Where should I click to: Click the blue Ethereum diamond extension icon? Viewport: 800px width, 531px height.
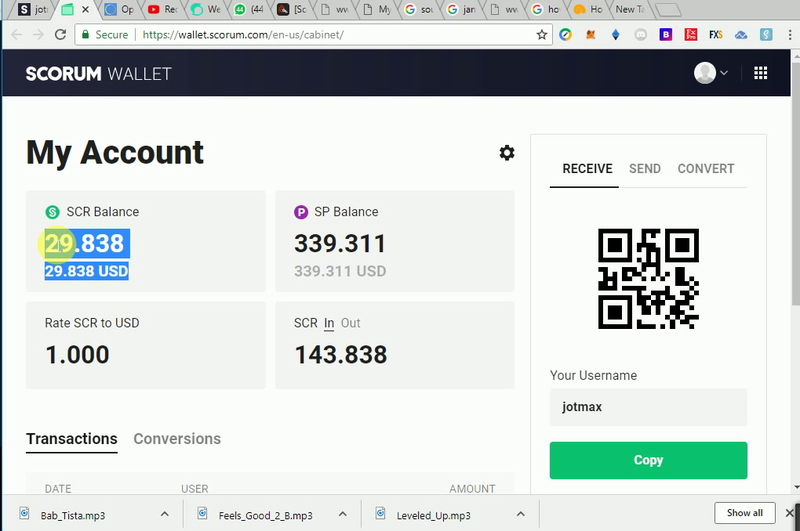click(615, 35)
